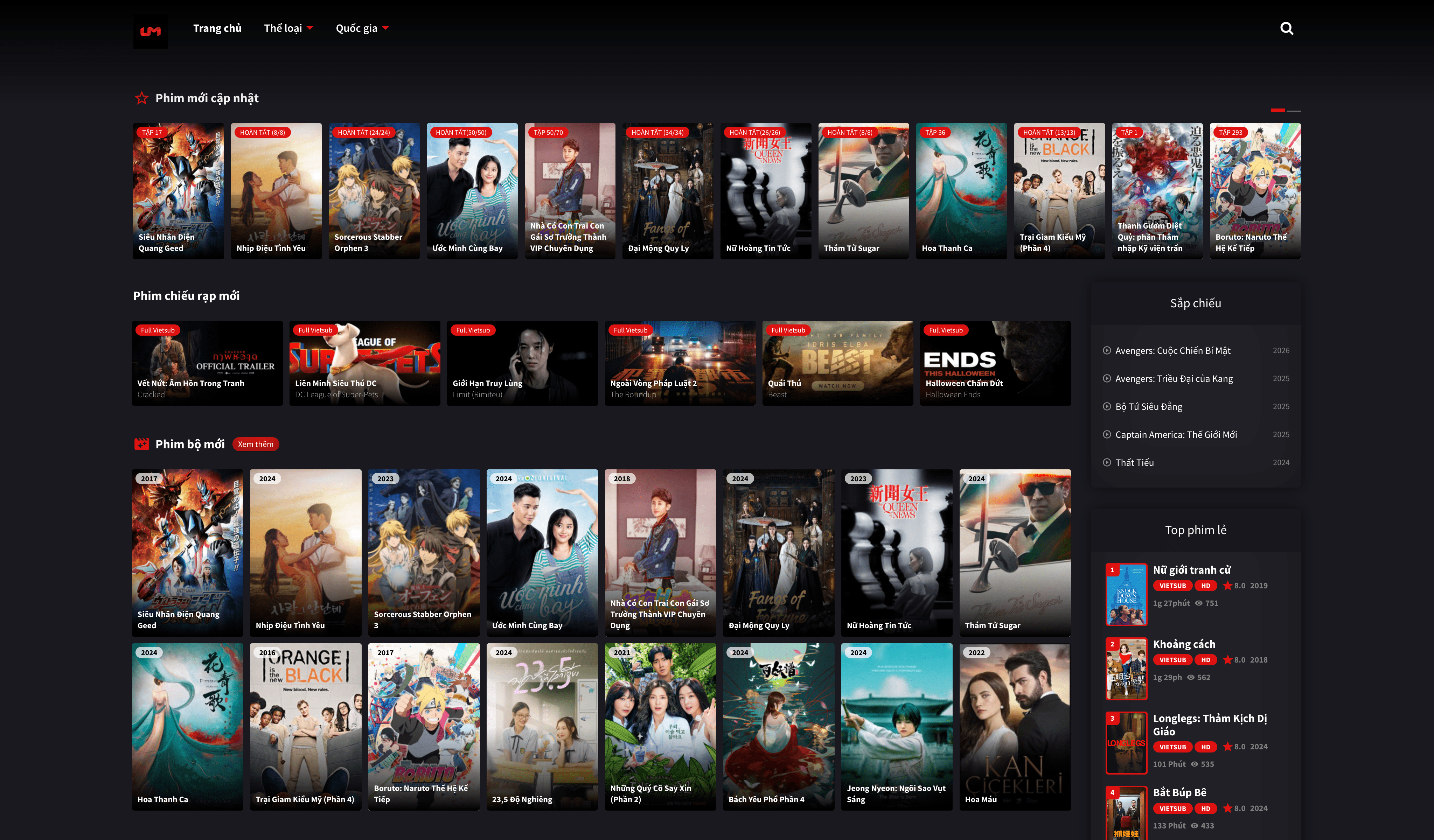Click play icon next to Avengers: Cuộc Chiến Bí Mật
Screen dimensions: 1434x840
(1107, 350)
